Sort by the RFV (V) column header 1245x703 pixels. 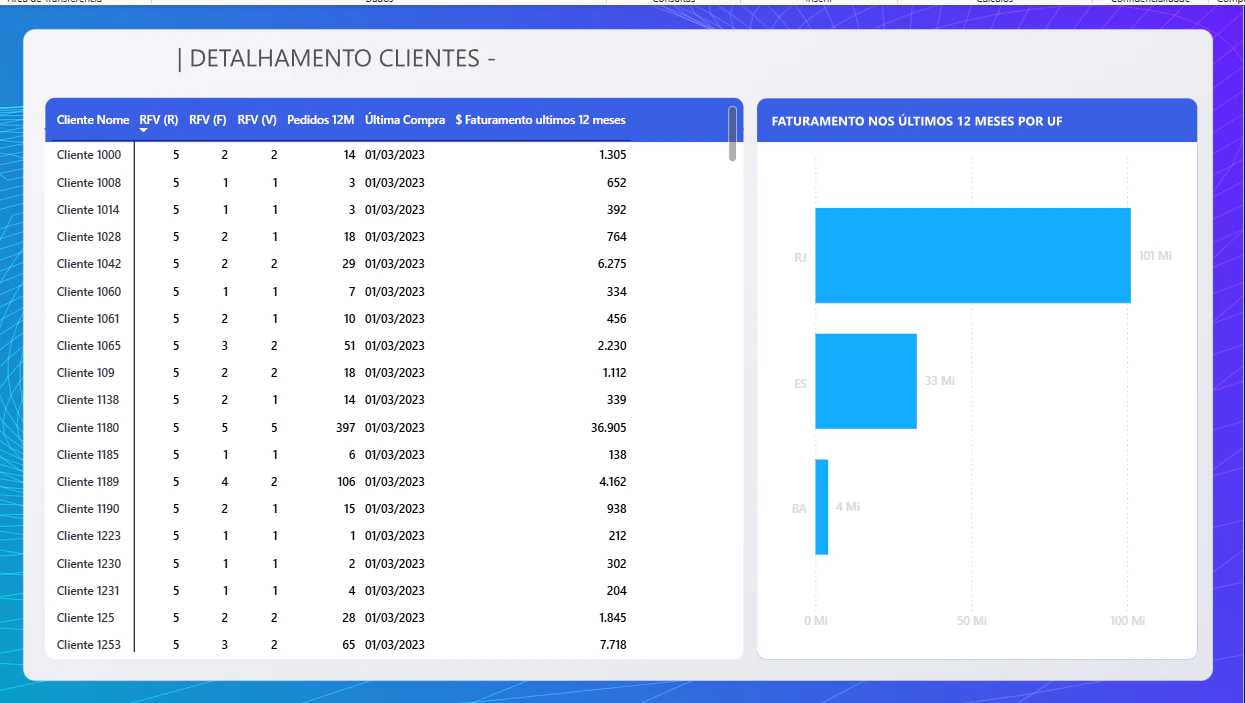pyautogui.click(x=257, y=120)
